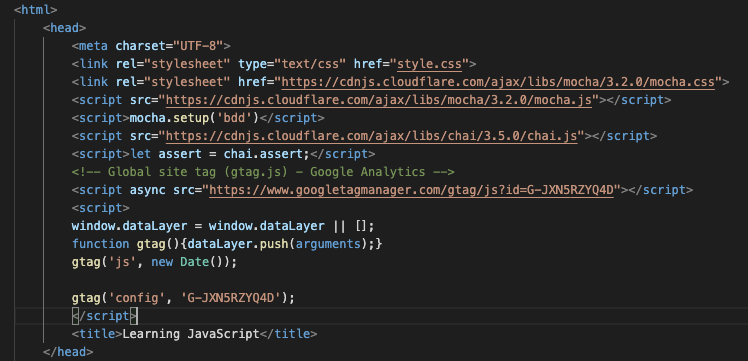Follow the chai.js CDN link
Screen dimensions: 748x361
(372, 136)
